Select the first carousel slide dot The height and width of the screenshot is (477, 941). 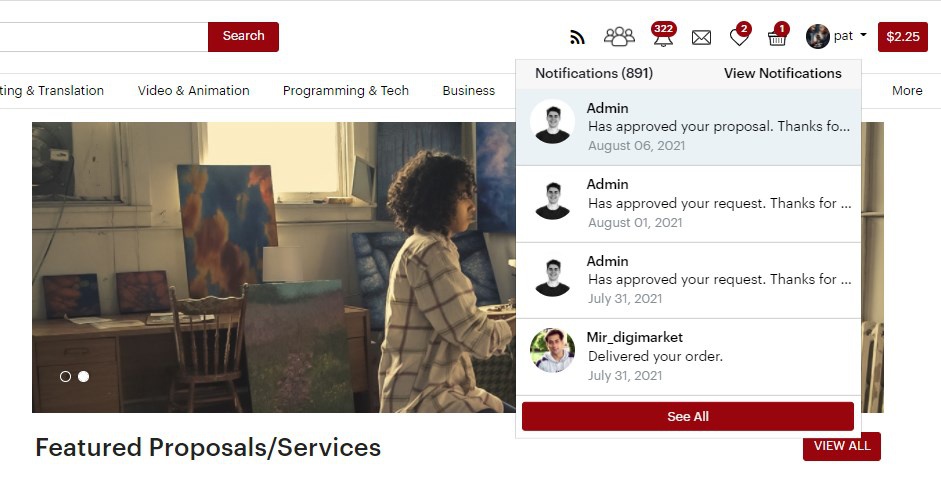65,377
